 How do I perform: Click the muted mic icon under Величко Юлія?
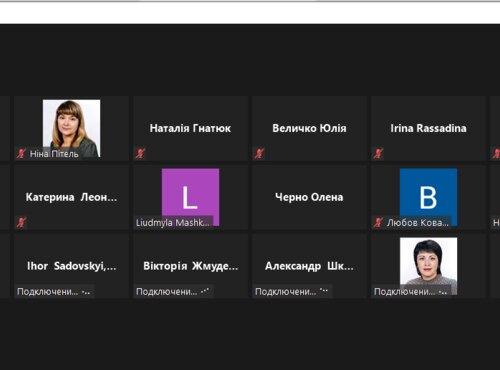click(259, 153)
